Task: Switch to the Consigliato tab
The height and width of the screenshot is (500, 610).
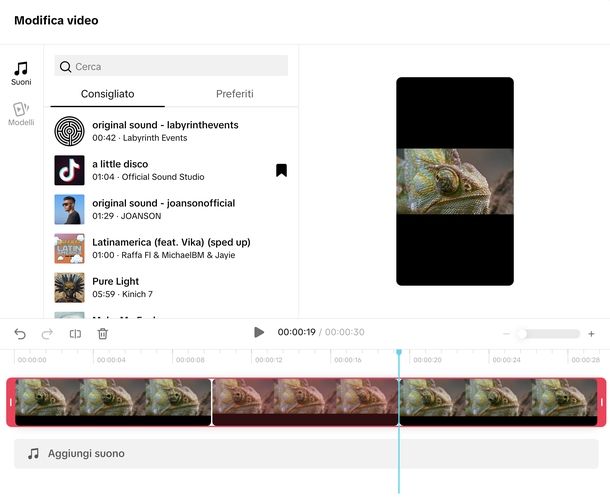Action: point(107,94)
